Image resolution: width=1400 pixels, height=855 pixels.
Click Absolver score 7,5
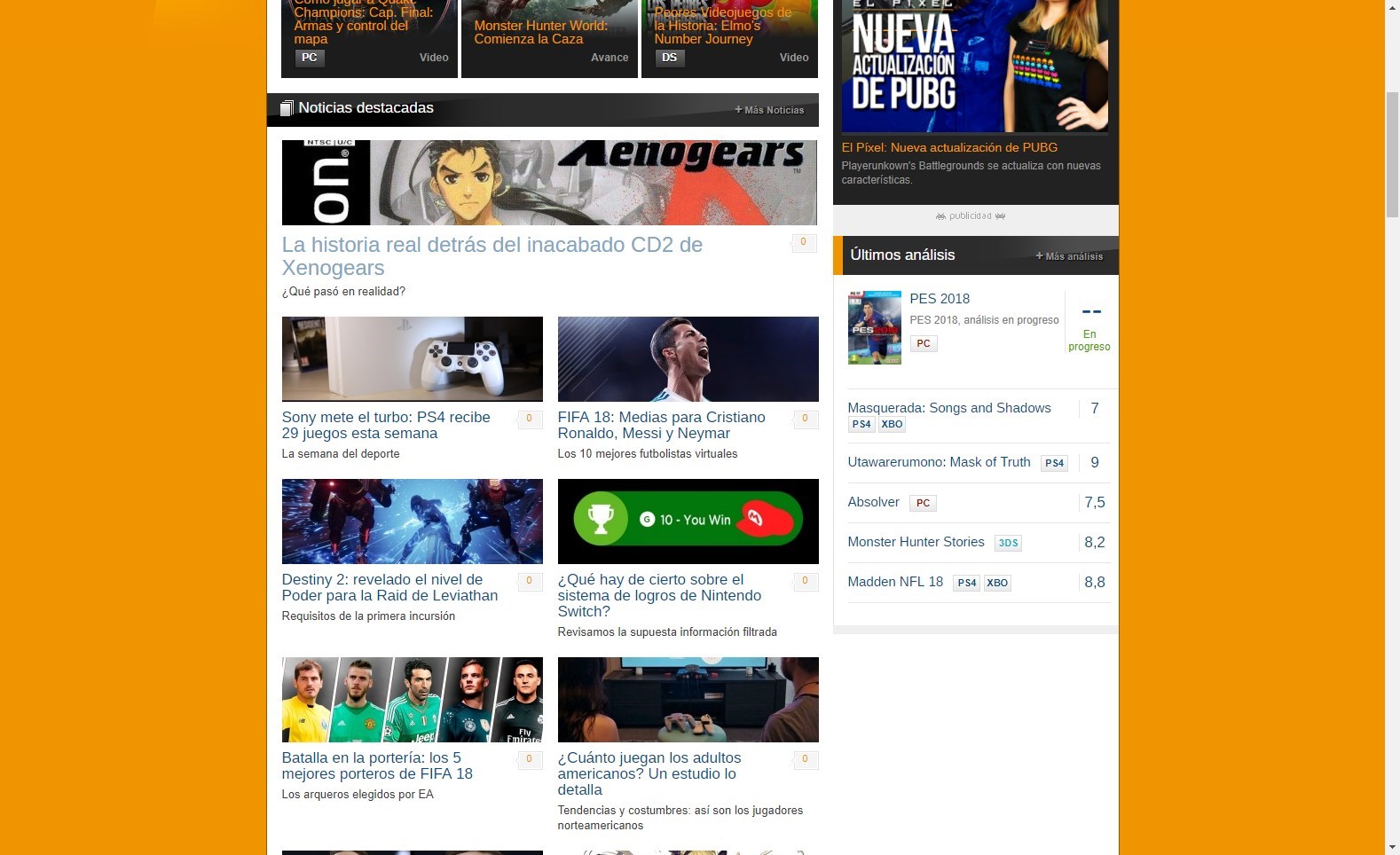[1095, 502]
